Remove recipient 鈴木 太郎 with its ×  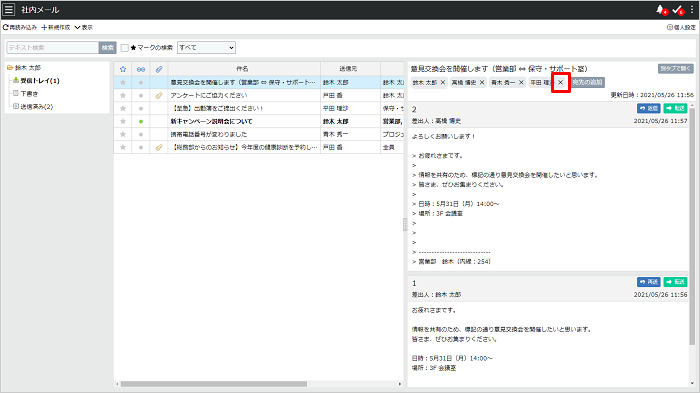click(x=442, y=83)
